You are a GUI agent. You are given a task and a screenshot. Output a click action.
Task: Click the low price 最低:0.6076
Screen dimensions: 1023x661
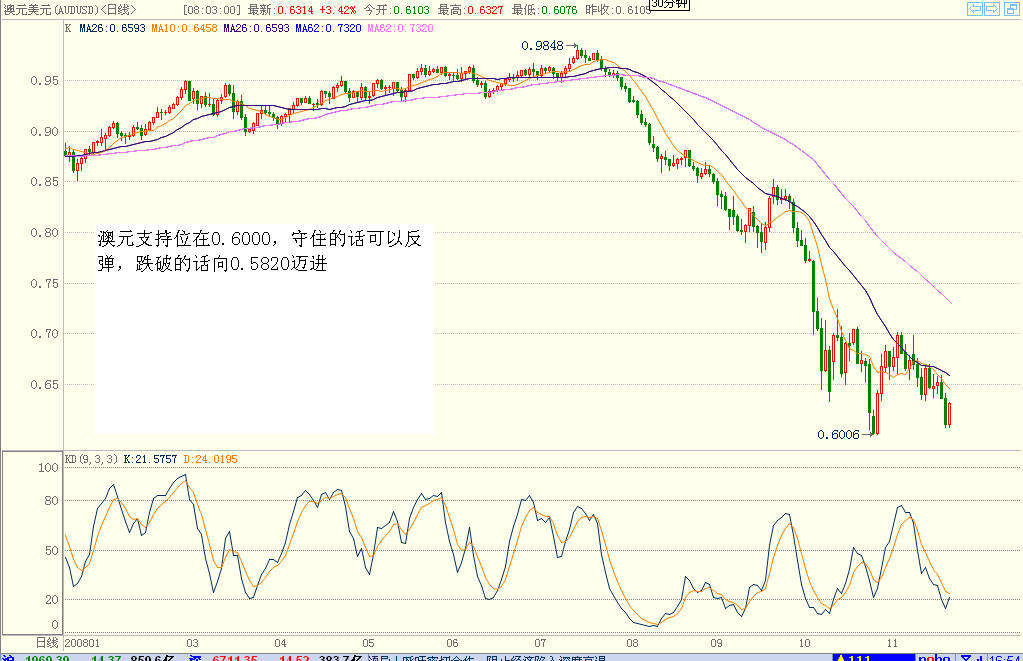pos(544,10)
